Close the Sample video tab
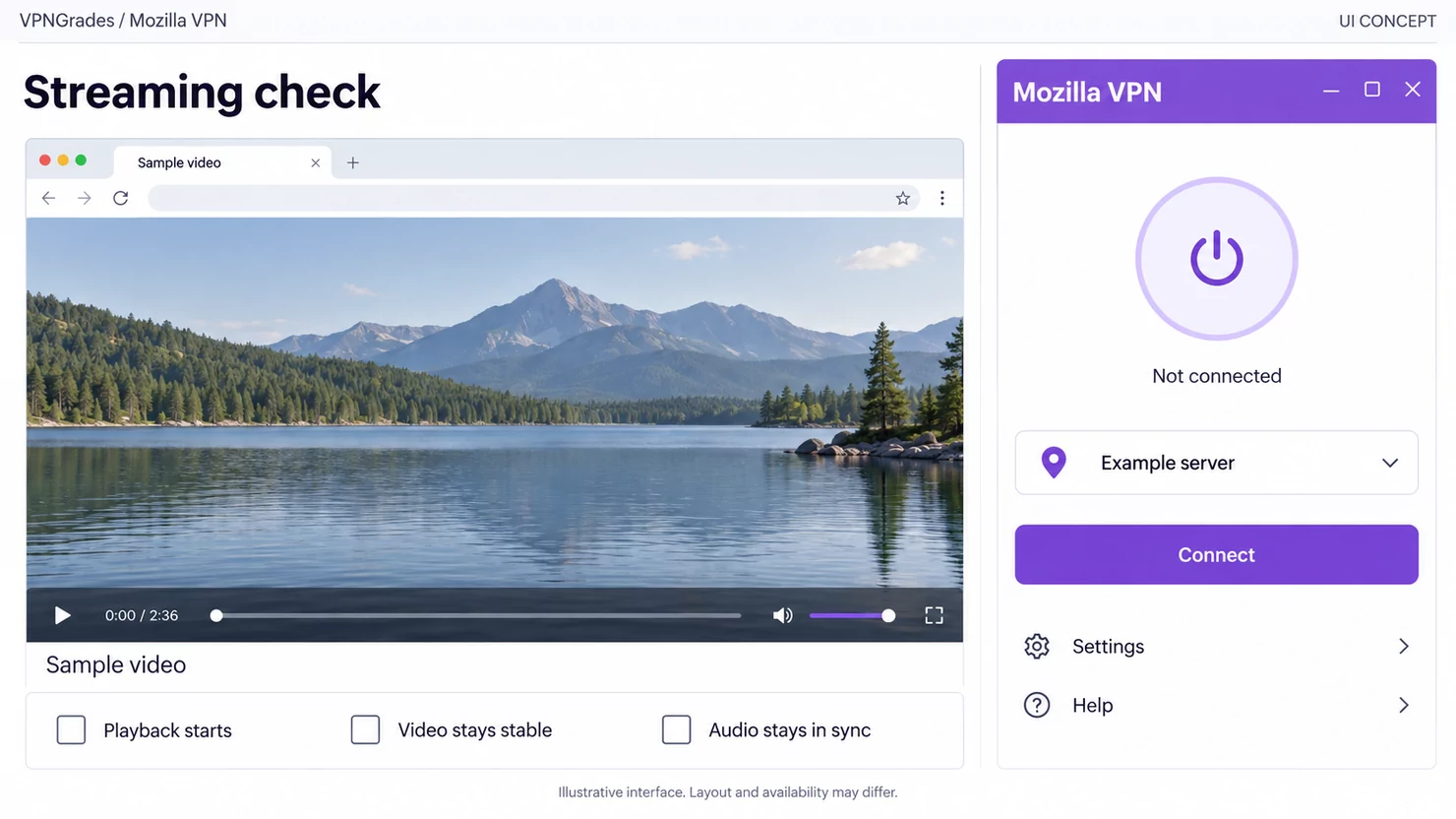 (316, 163)
